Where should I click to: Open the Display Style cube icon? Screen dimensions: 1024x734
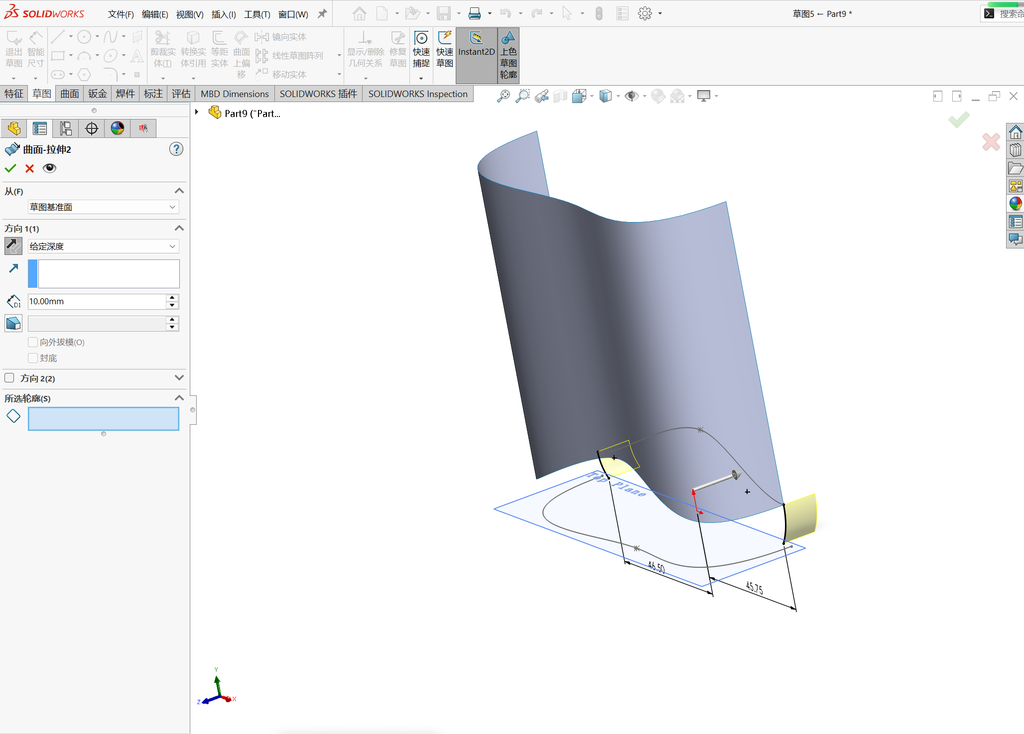click(x=605, y=96)
